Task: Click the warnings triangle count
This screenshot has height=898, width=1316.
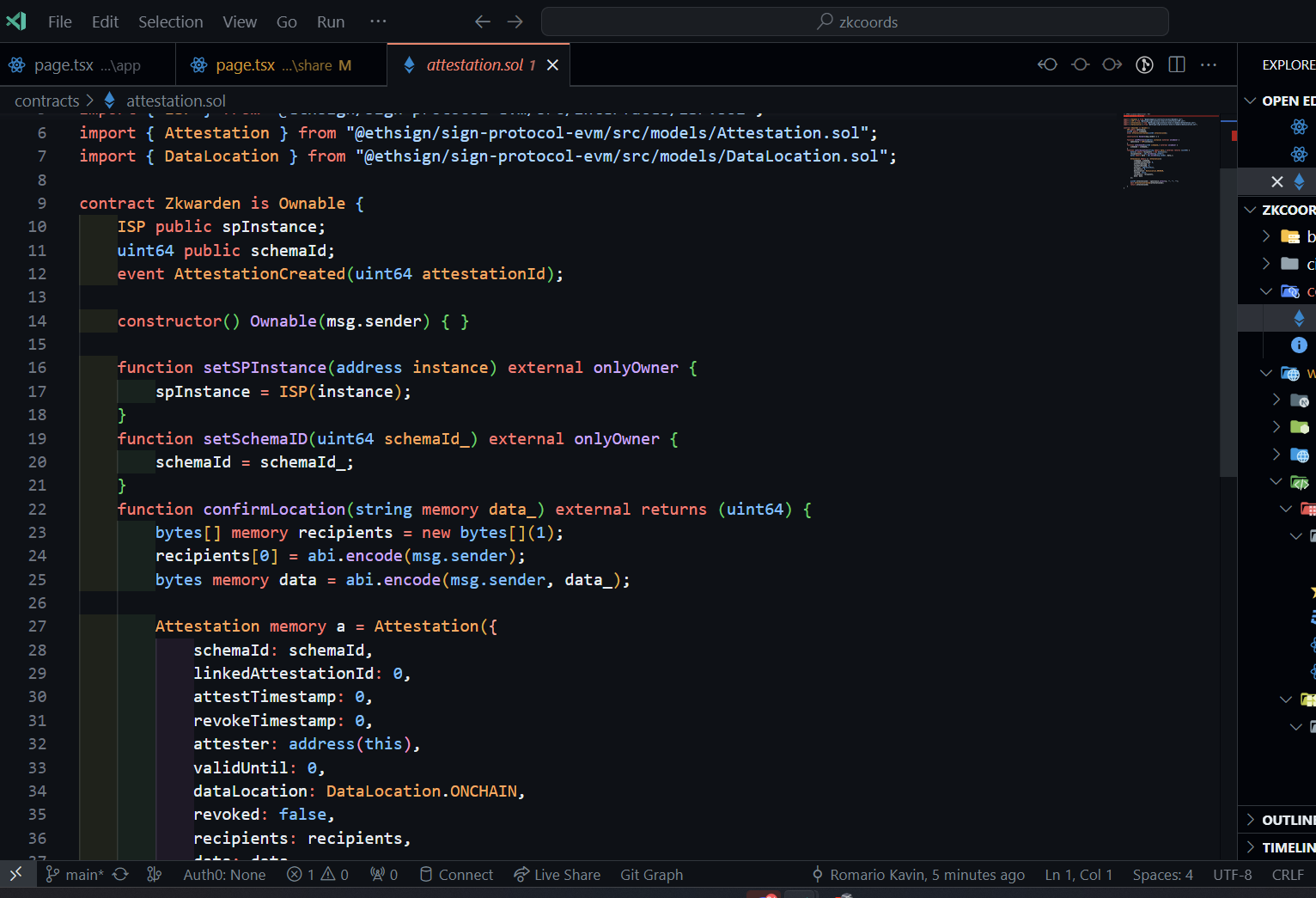Action: tap(334, 875)
